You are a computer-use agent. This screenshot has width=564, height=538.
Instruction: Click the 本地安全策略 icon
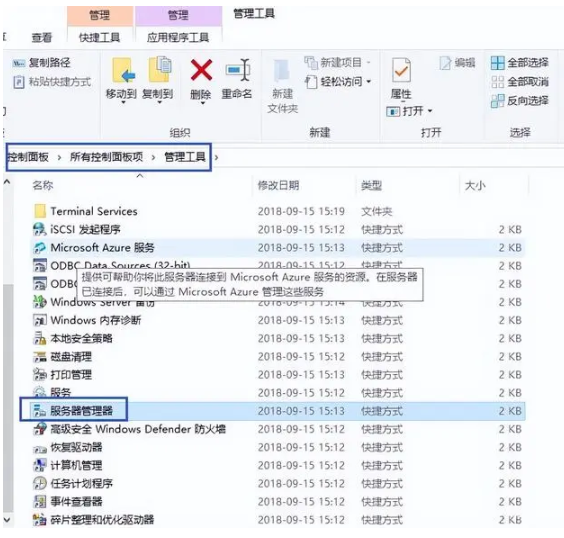[x=40, y=338]
